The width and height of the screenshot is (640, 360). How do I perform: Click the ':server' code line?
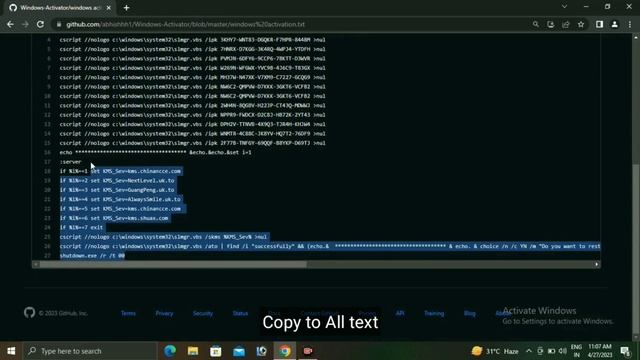tap(70, 162)
